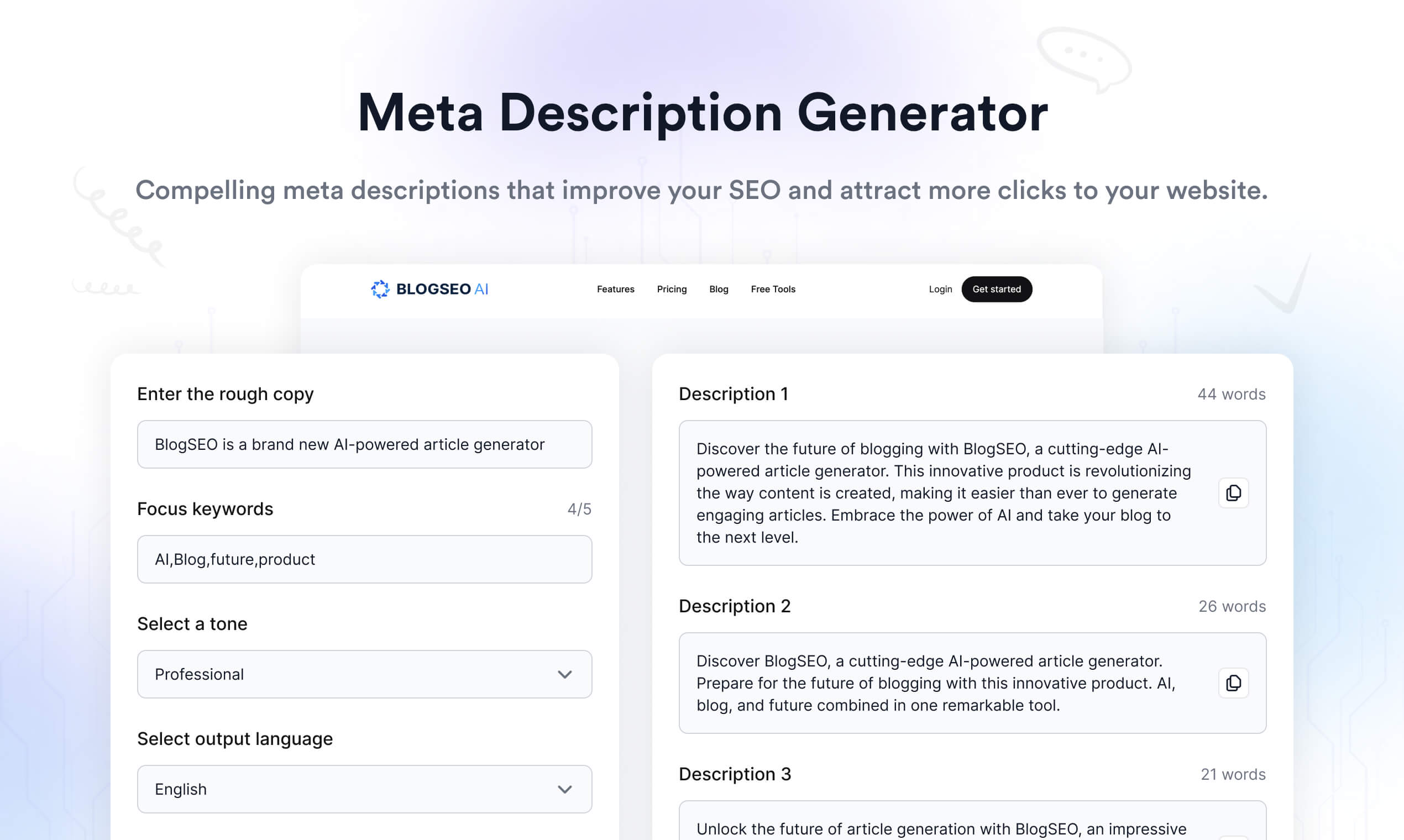Open the Select output language dropdown
This screenshot has width=1404, height=840.
[364, 789]
